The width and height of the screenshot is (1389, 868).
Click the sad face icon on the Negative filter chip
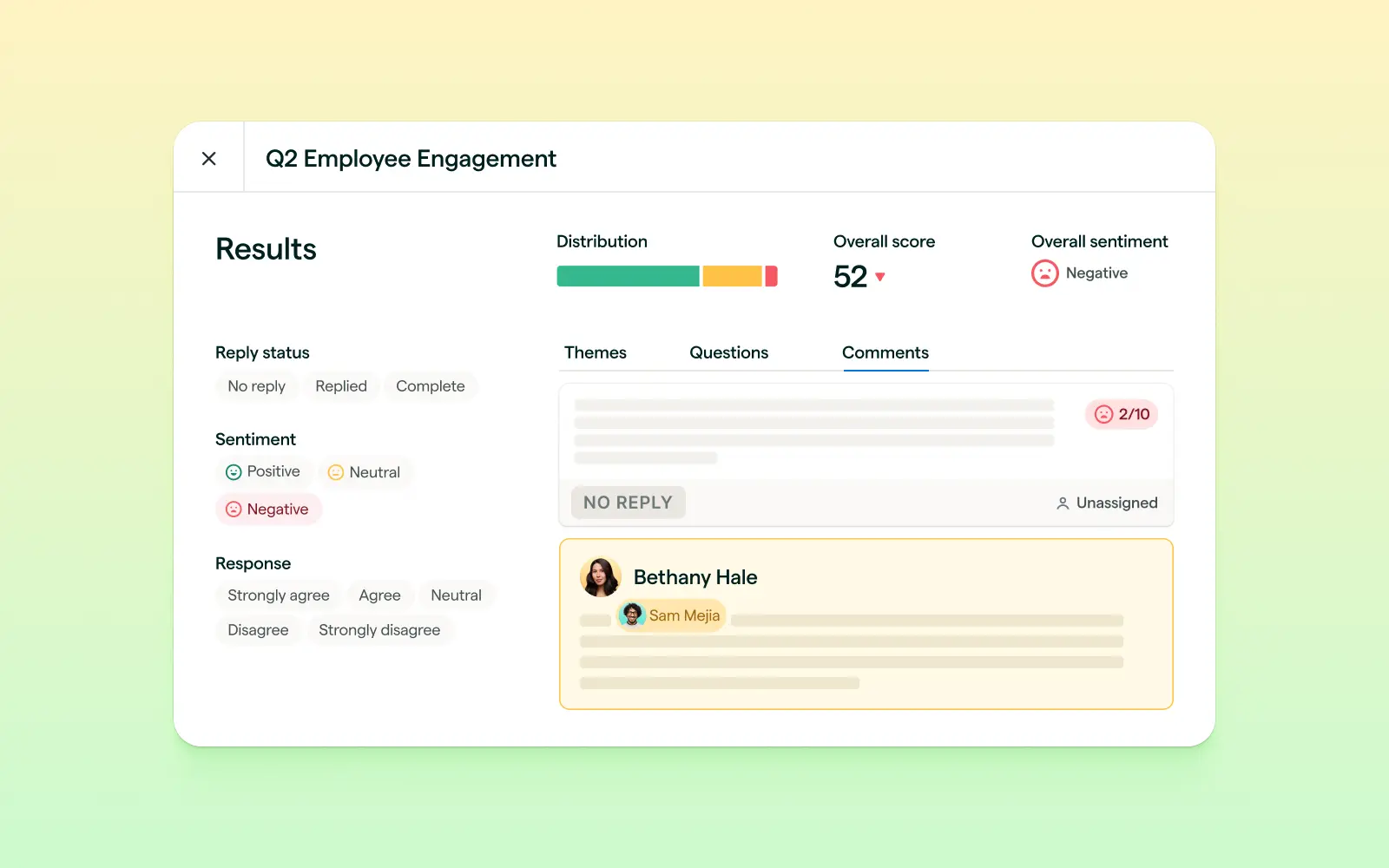233,509
